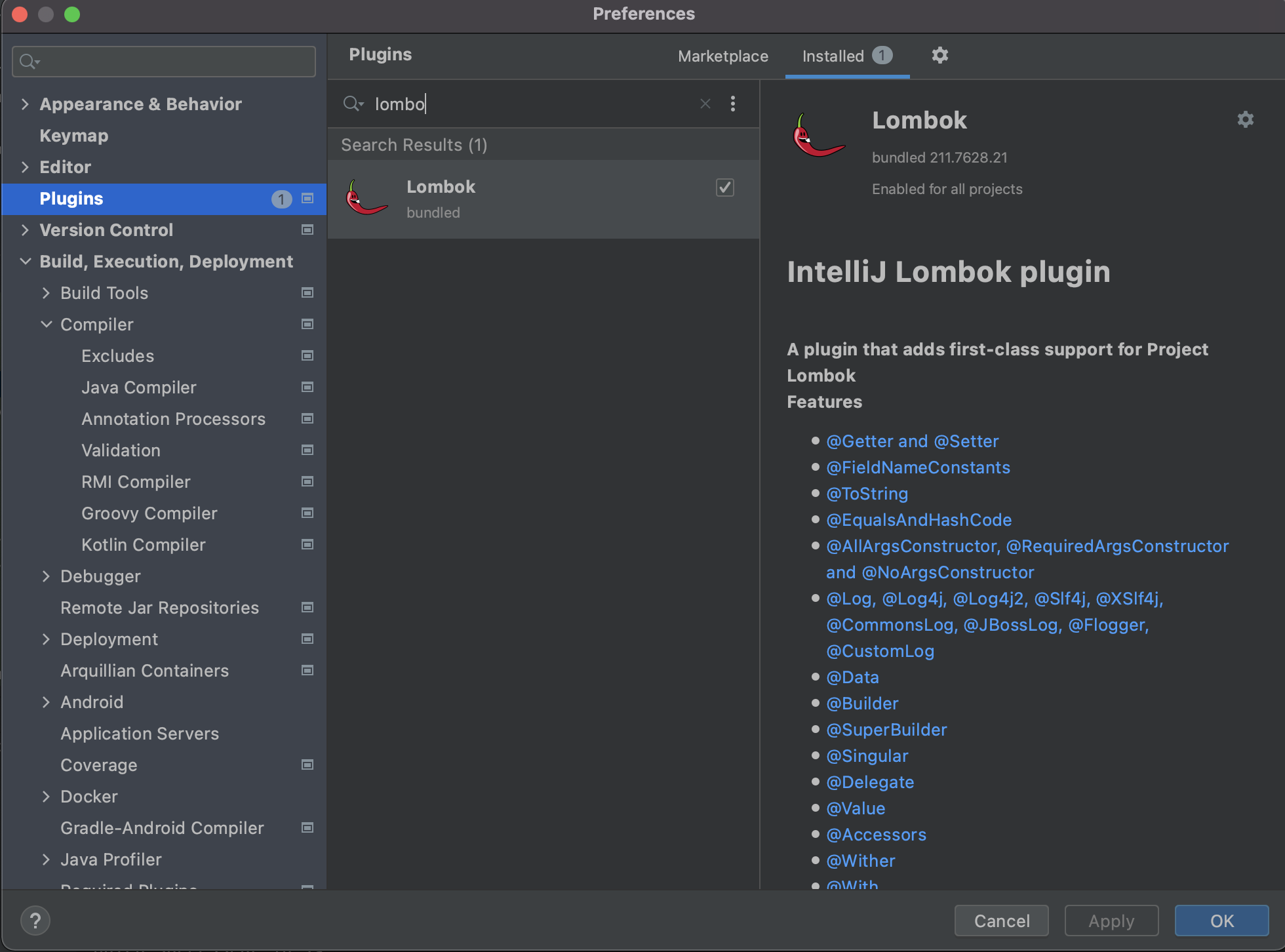
Task: Open the Lombok plugin options gear
Action: [1245, 119]
